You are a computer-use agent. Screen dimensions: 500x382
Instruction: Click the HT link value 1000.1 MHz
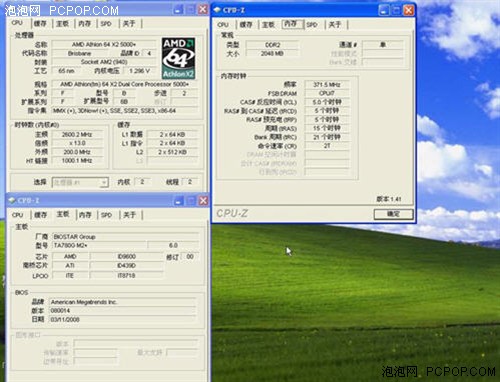[77, 161]
